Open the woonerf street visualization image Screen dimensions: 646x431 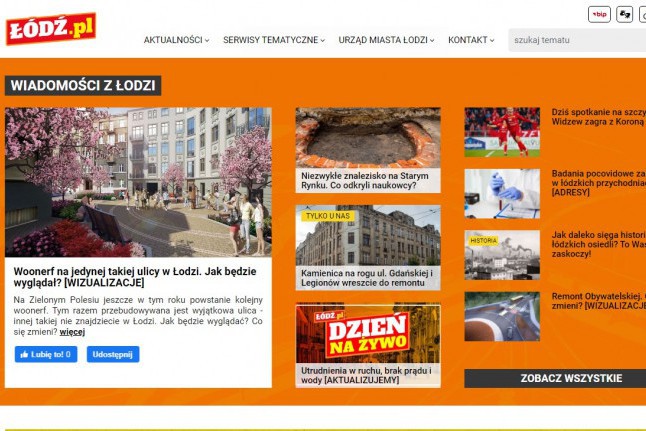tap(138, 182)
